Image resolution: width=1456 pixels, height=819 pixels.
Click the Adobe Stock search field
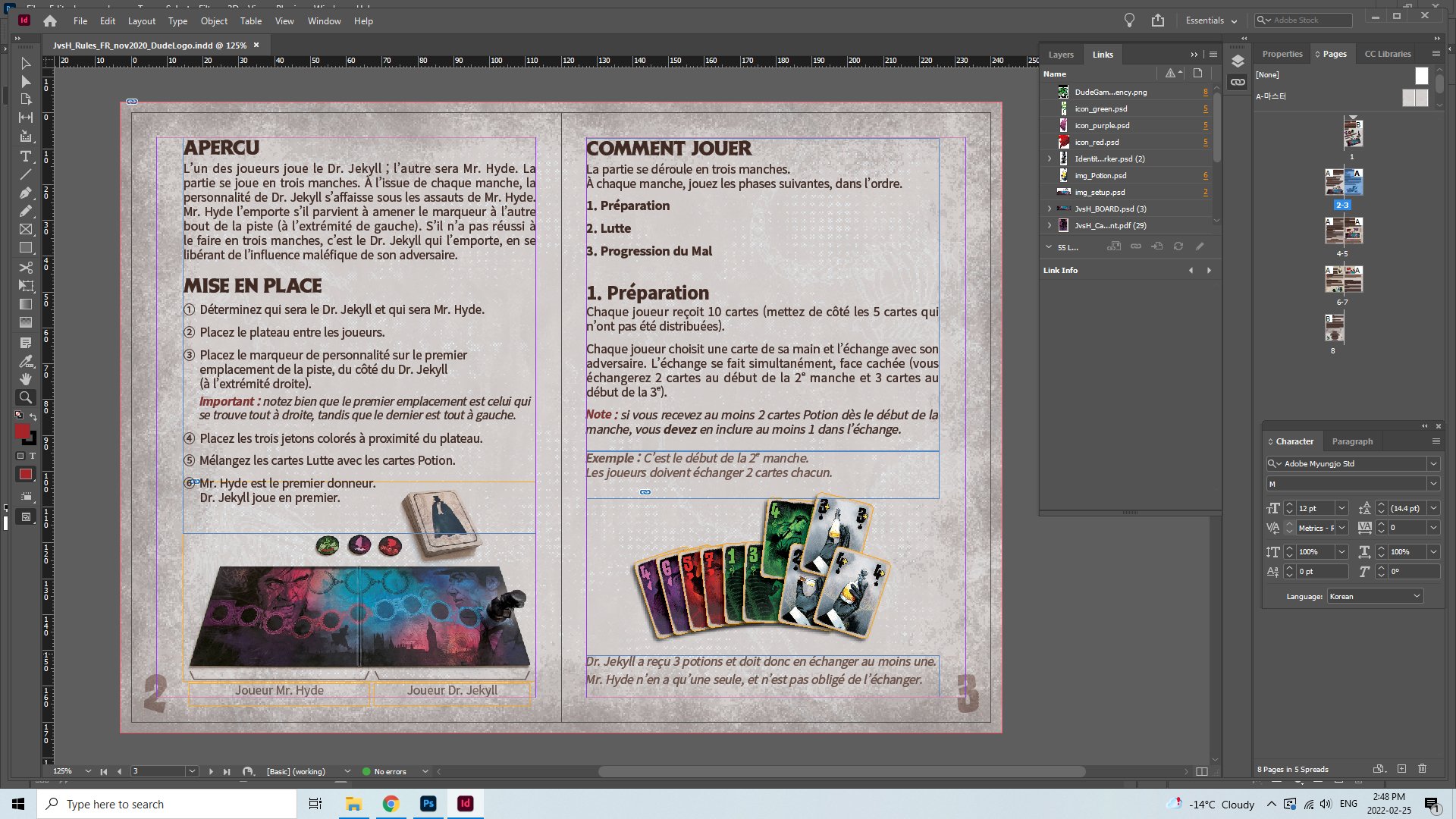pyautogui.click(x=1303, y=20)
